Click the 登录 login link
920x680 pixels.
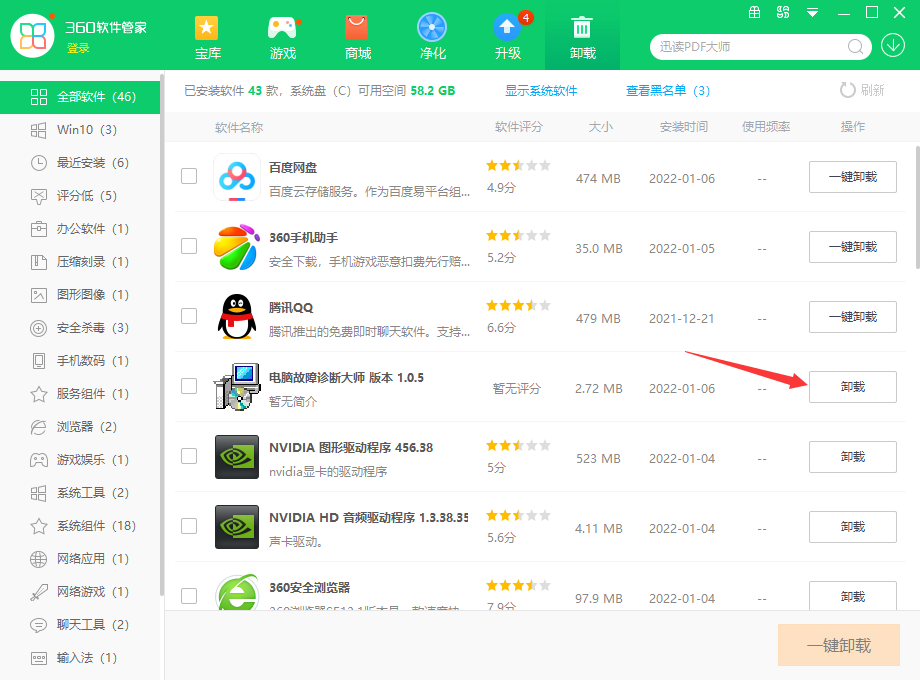click(x=78, y=48)
